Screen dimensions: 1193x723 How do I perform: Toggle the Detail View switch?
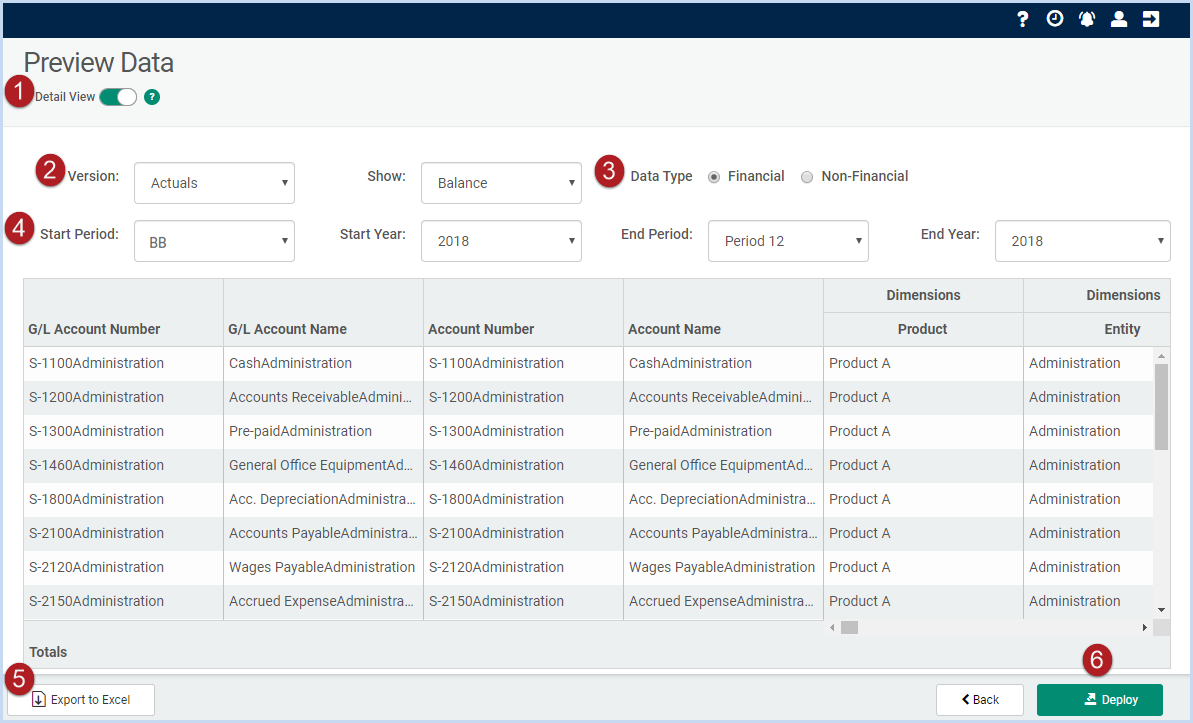(x=118, y=97)
